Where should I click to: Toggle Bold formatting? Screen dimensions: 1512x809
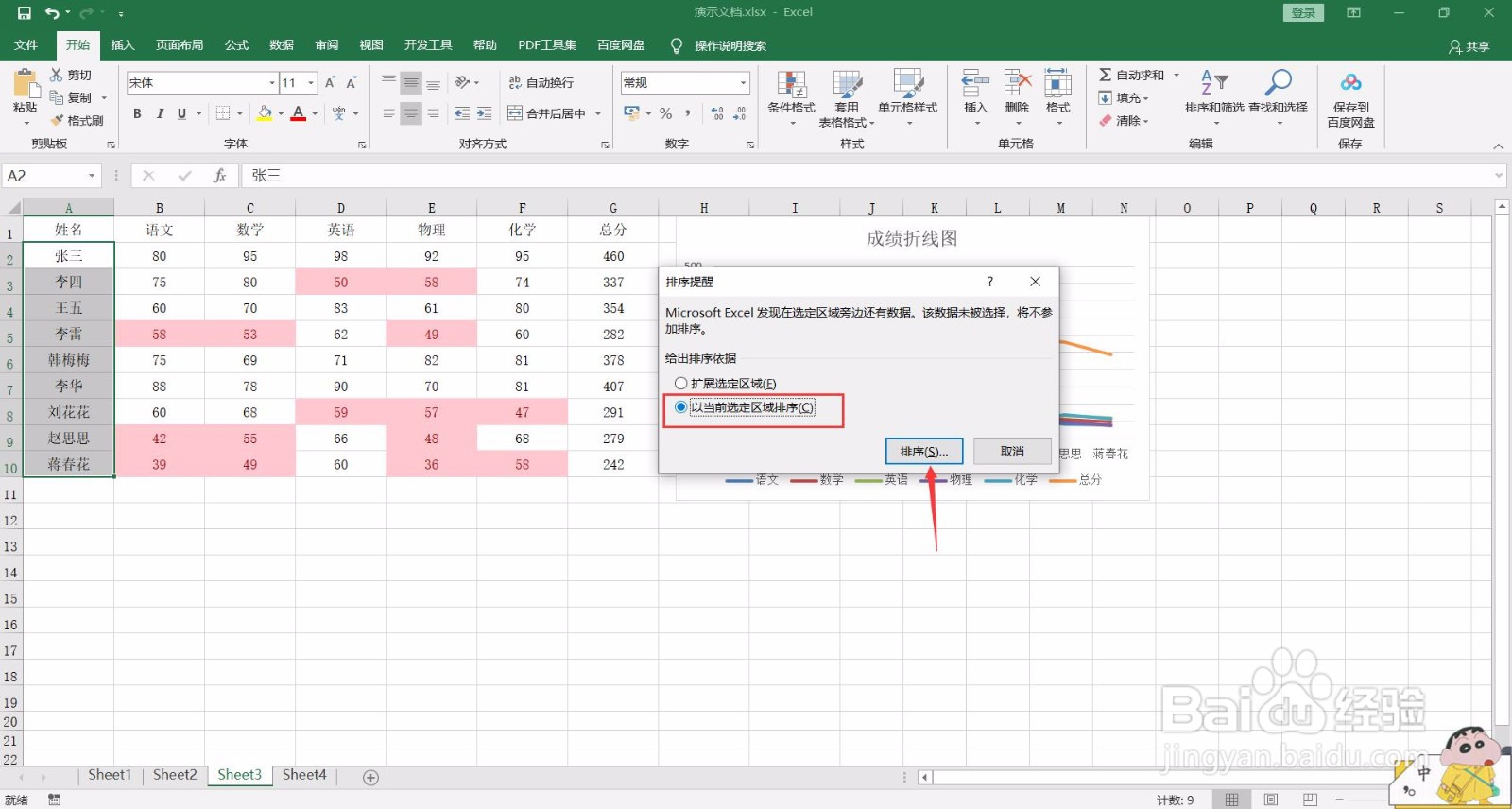137,113
